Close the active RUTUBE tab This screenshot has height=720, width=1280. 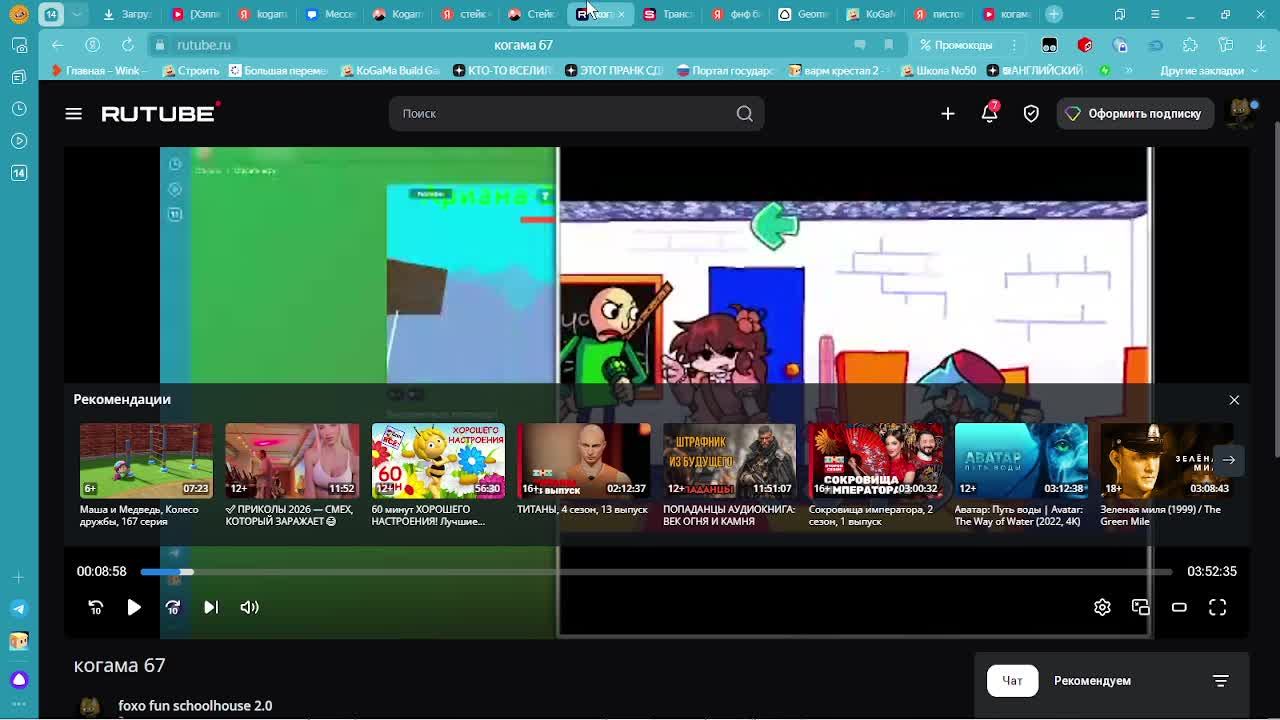click(621, 14)
